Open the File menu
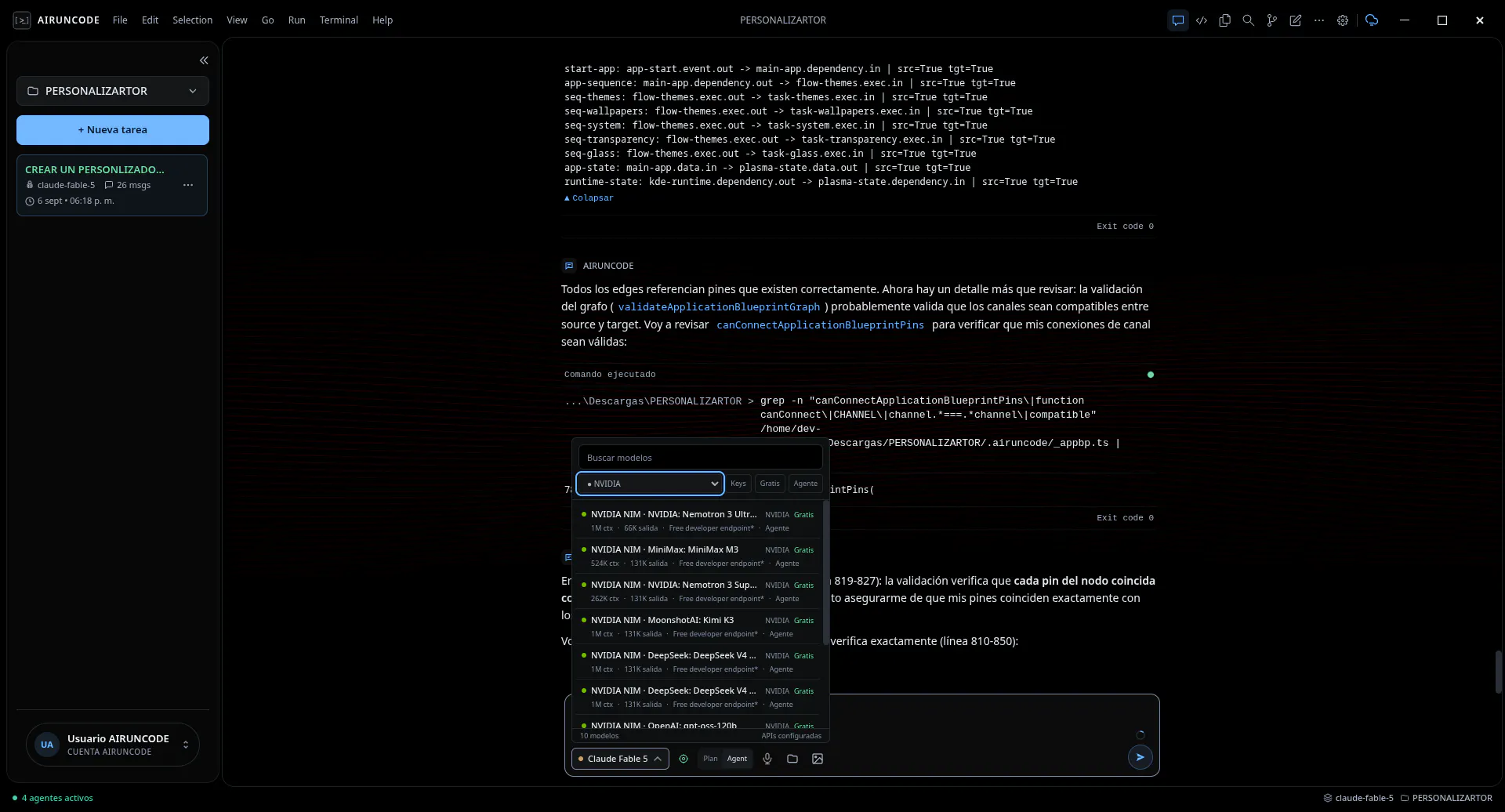Viewport: 1505px width, 812px height. click(120, 20)
